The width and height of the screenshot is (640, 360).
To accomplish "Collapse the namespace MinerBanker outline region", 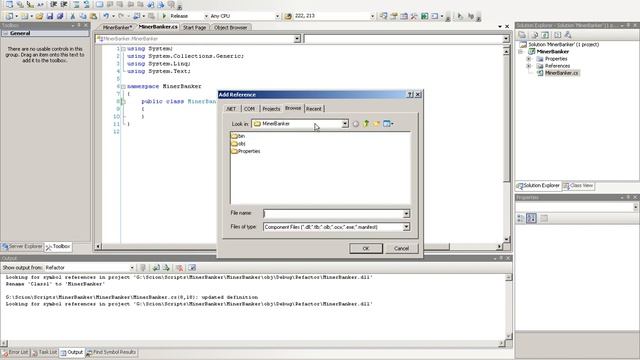I will [x=123, y=87].
